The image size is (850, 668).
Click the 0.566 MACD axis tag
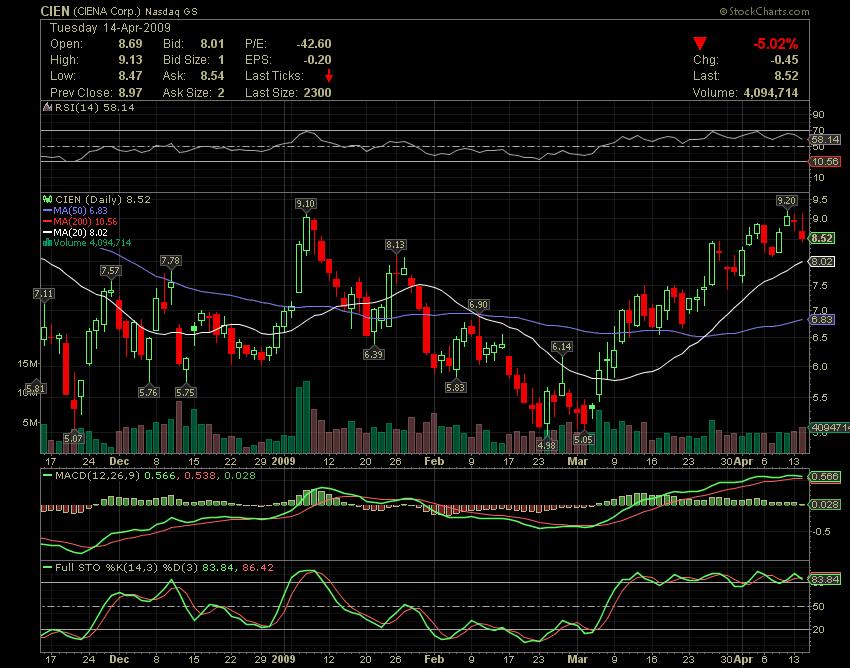(824, 477)
